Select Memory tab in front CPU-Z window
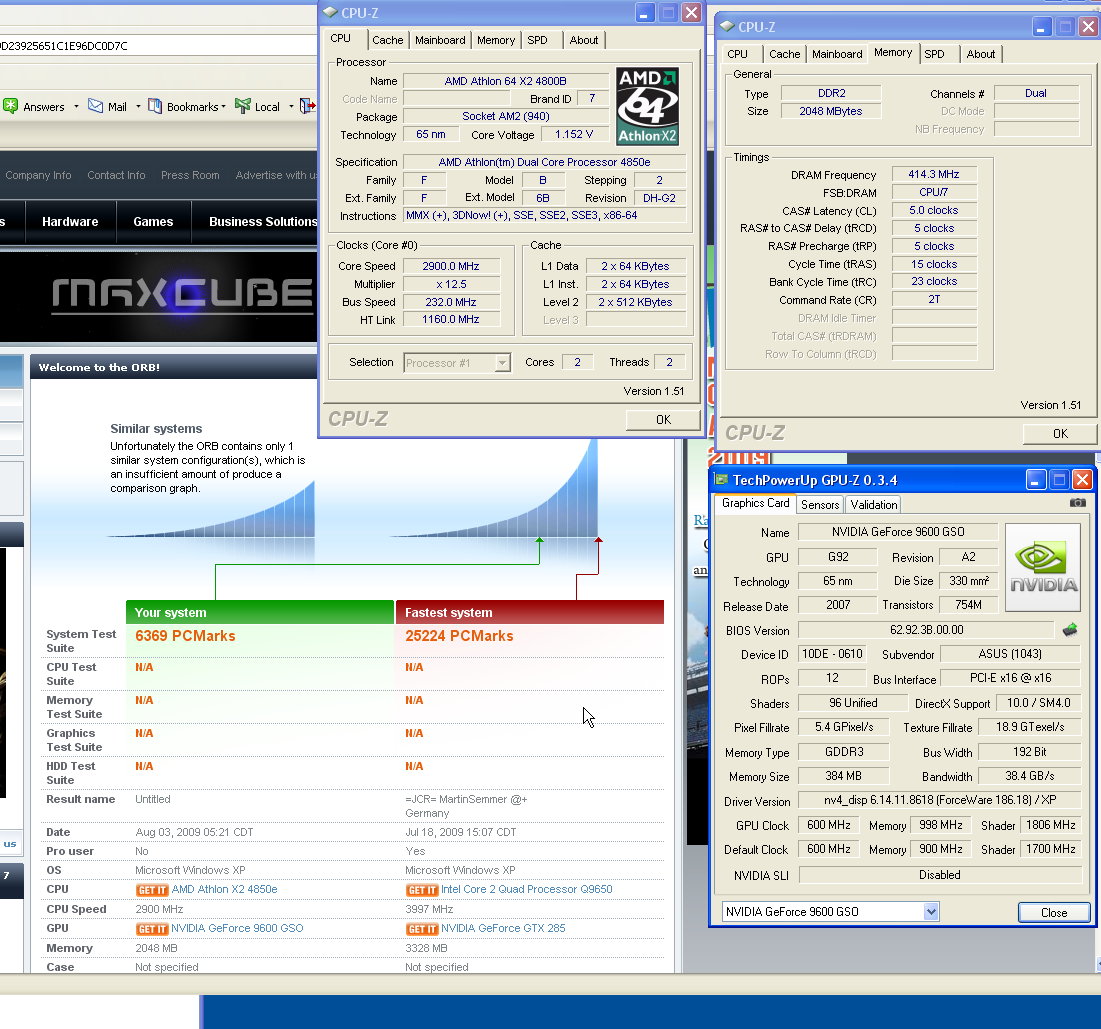The image size is (1101, 1029). click(496, 40)
